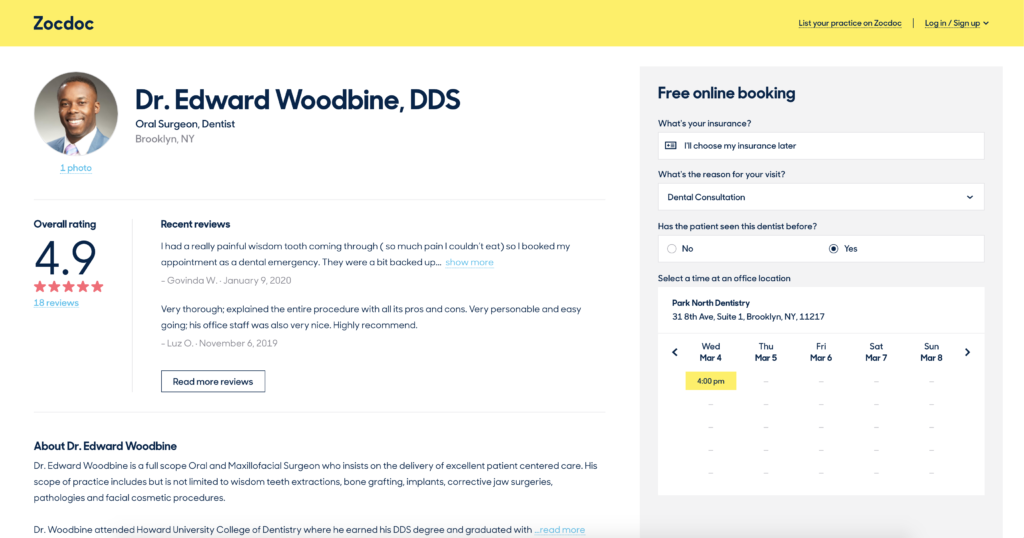Screen dimensions: 1024x538
Task: Book the 4:00 pm Wed Mar 4 slot
Action: 711,381
